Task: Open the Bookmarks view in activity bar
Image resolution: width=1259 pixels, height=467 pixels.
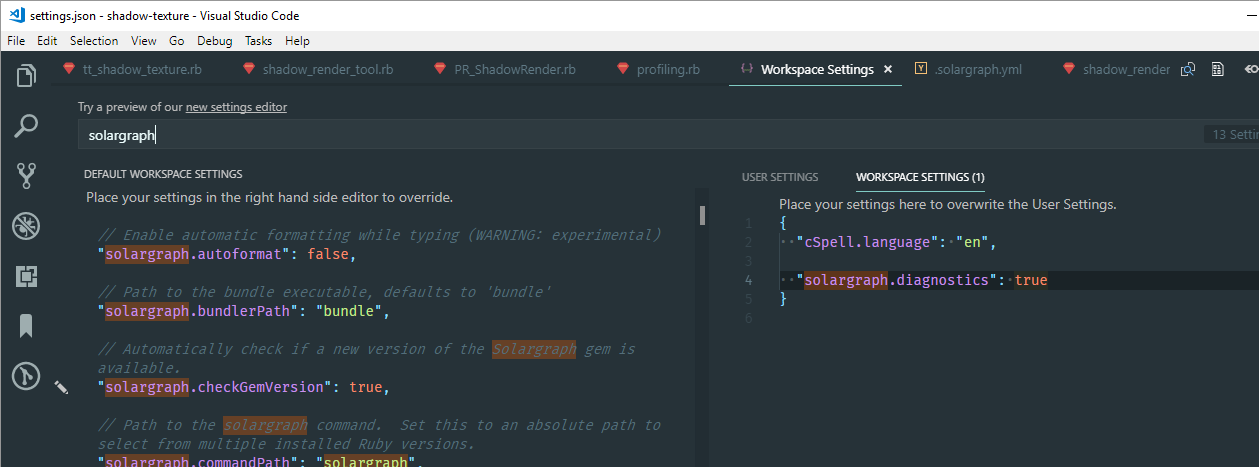Action: coord(26,326)
